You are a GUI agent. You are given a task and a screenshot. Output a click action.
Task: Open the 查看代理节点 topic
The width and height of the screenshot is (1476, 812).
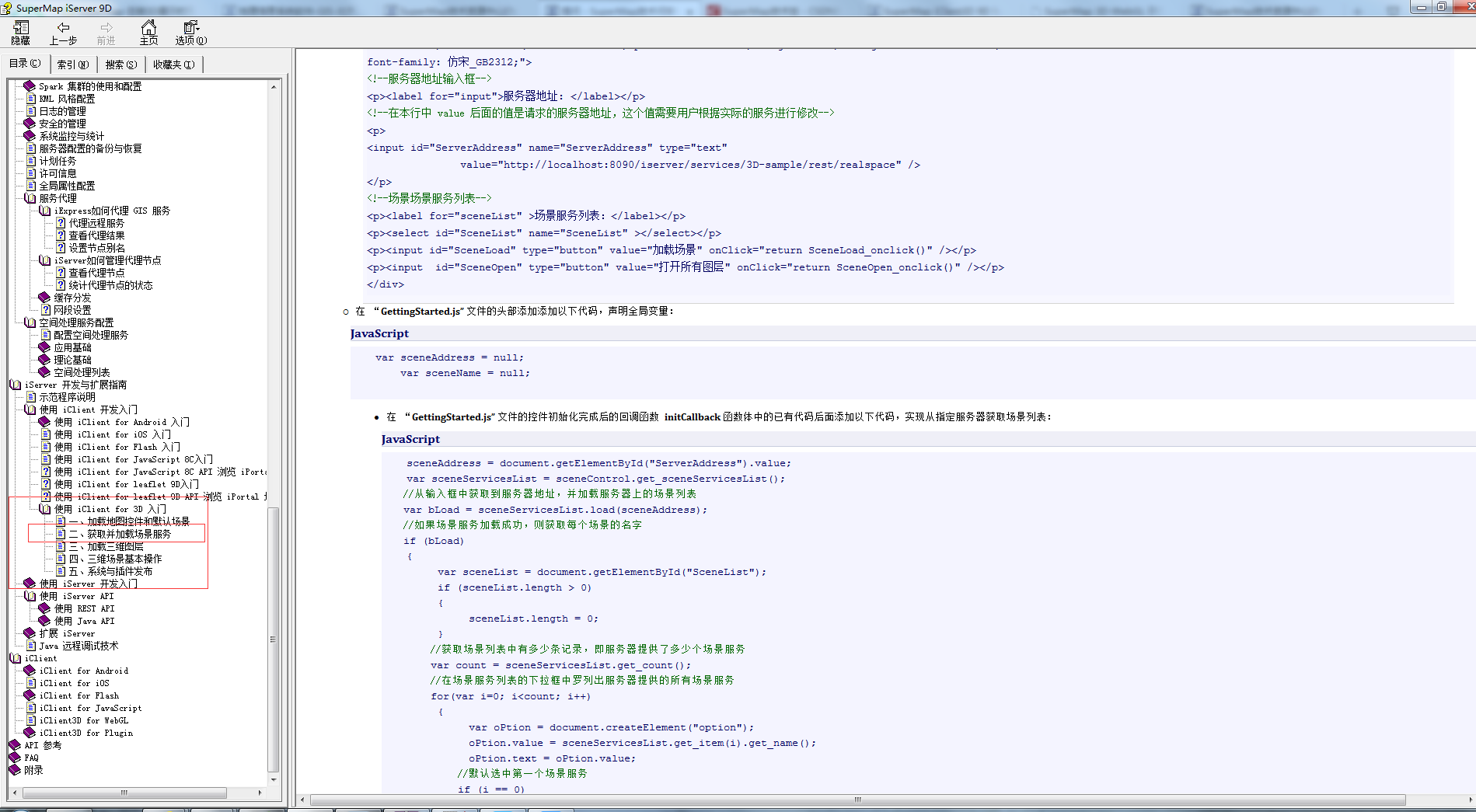96,273
